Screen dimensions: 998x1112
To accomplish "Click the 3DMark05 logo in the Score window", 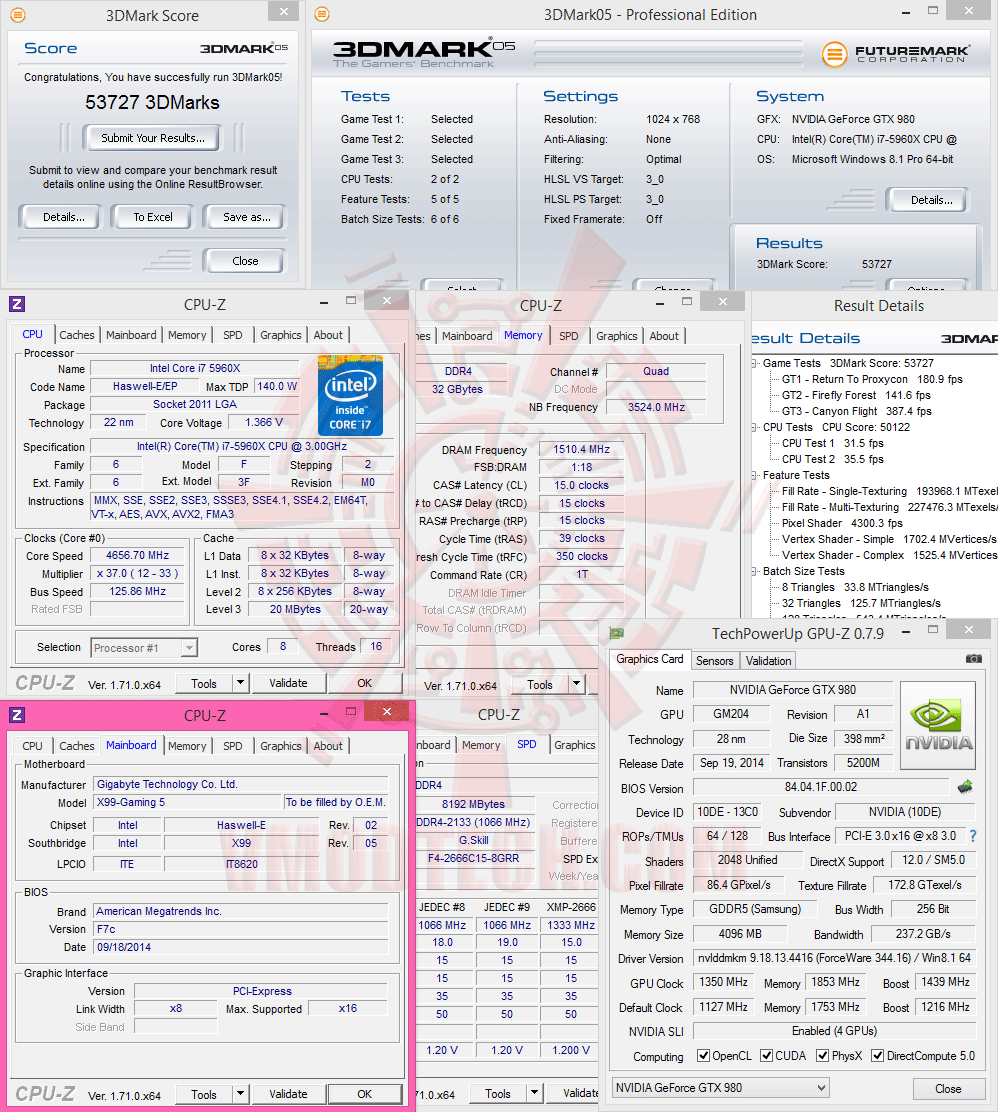I will click(243, 48).
